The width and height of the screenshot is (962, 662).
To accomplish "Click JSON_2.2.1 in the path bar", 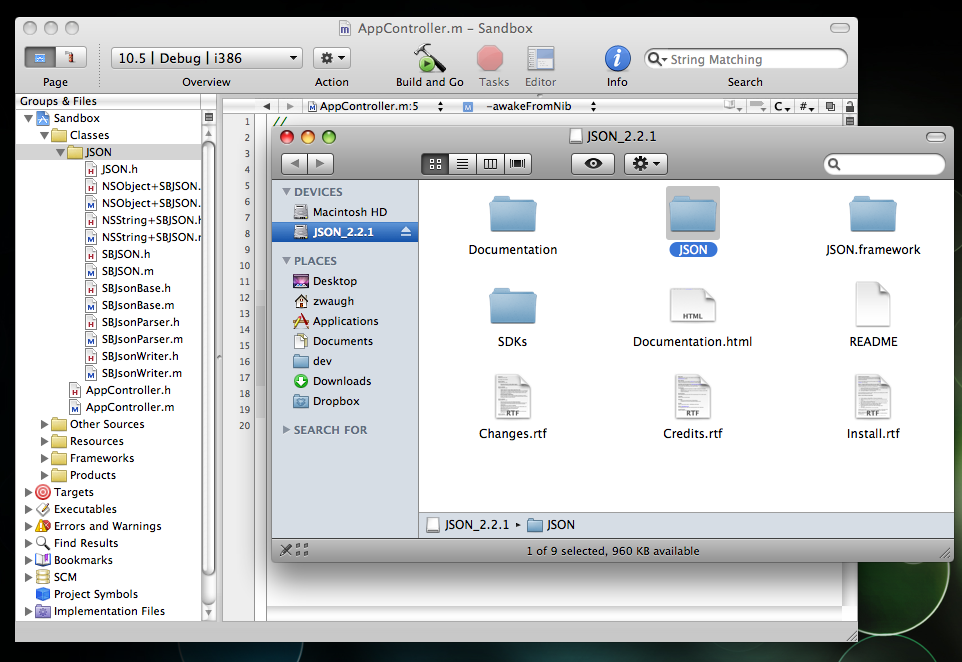I will tap(476, 524).
